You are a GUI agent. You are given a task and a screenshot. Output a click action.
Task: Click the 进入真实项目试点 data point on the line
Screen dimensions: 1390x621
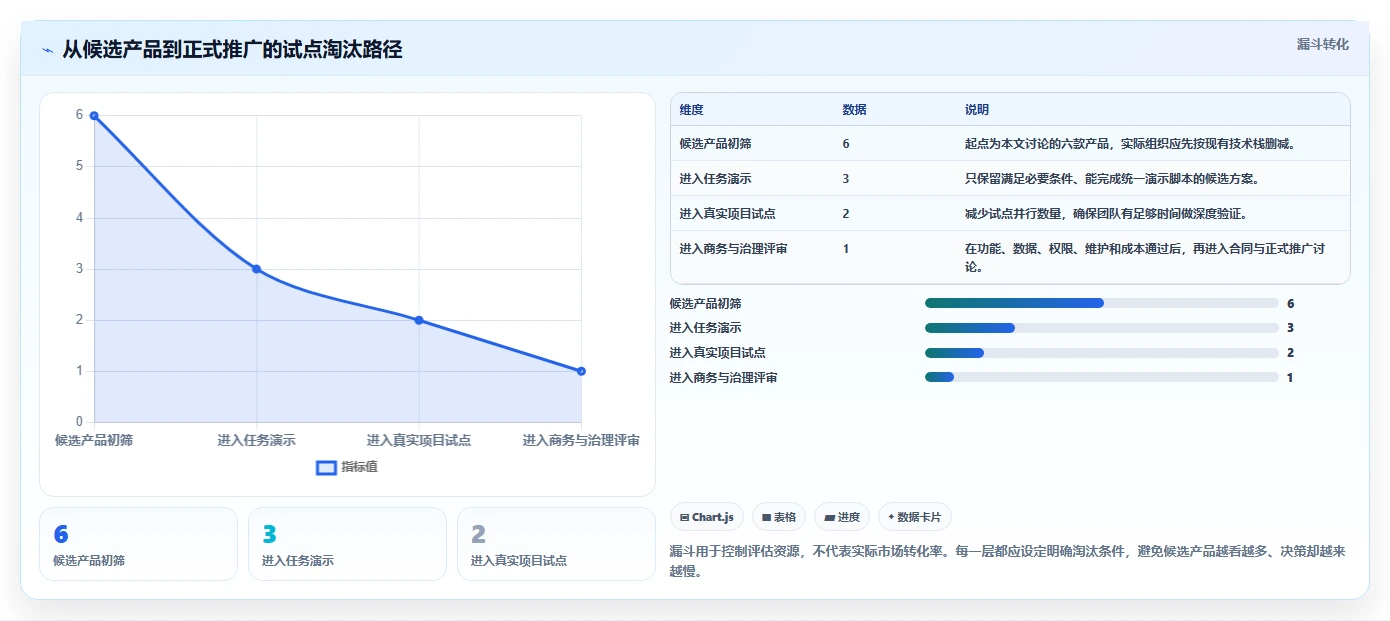tap(419, 320)
